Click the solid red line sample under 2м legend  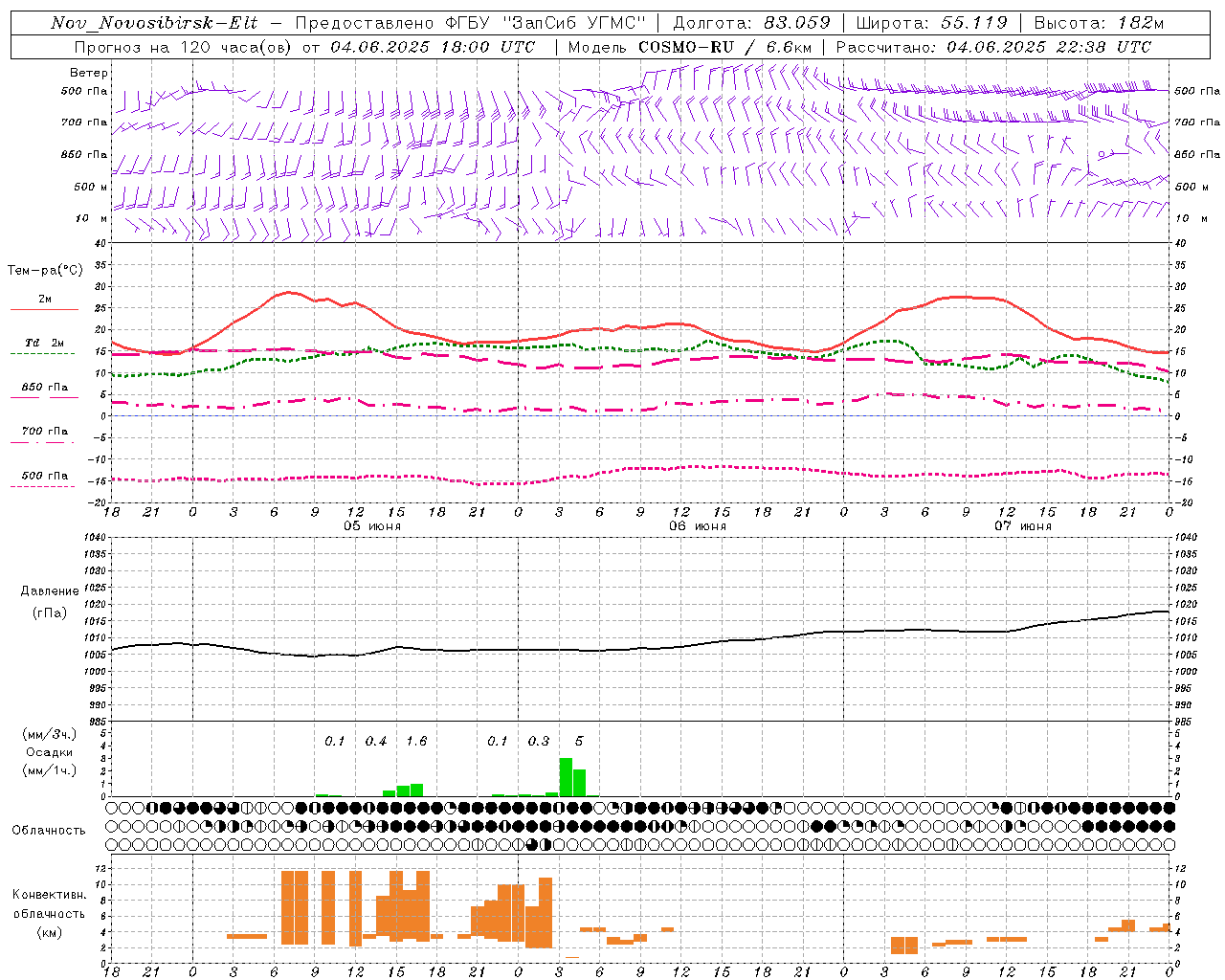44,310
